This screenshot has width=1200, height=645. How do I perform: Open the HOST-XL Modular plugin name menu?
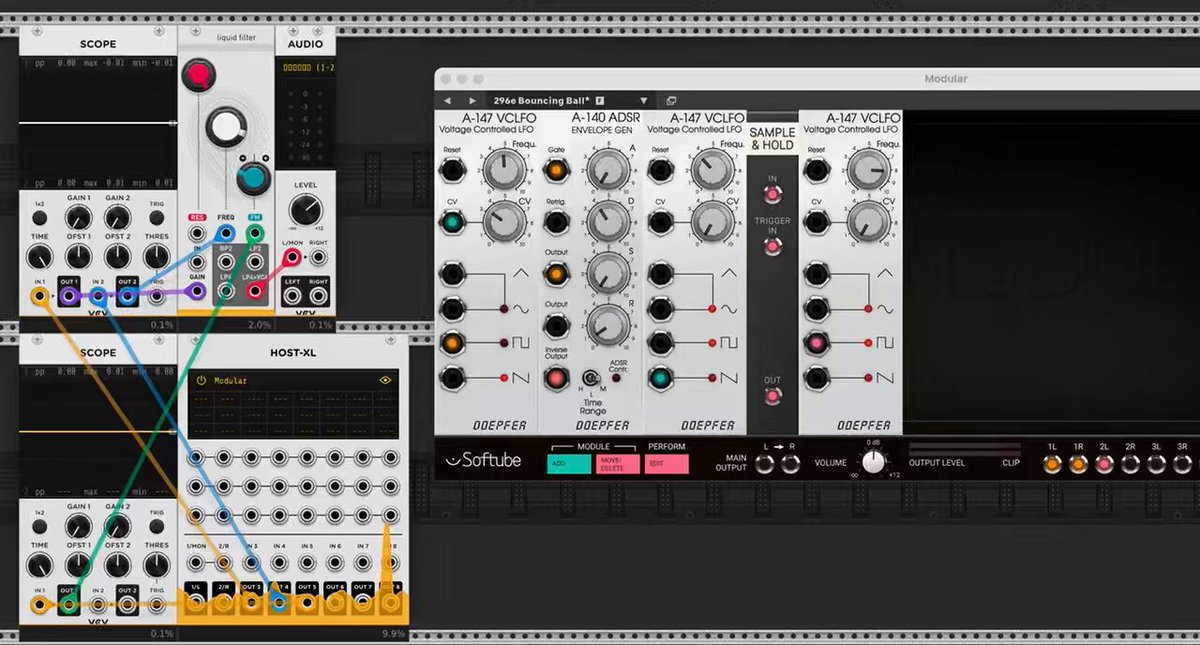point(292,381)
